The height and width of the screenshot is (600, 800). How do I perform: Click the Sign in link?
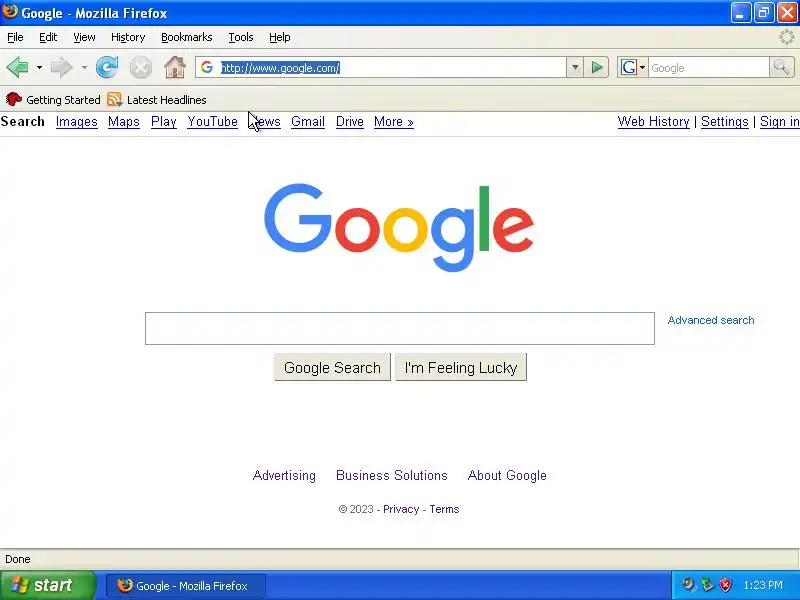(780, 122)
